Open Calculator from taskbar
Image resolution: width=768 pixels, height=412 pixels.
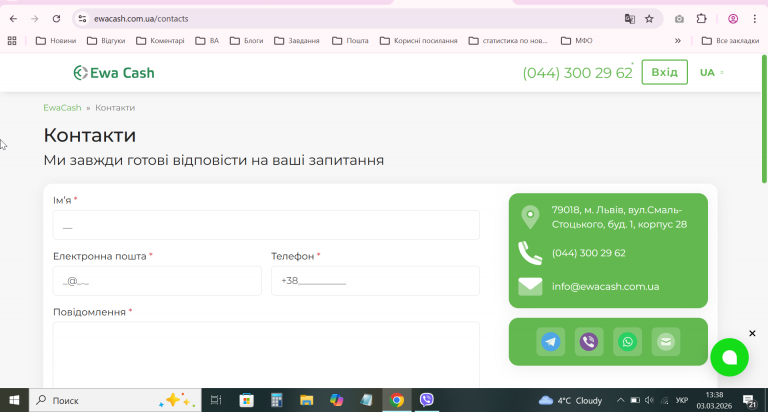coord(277,400)
